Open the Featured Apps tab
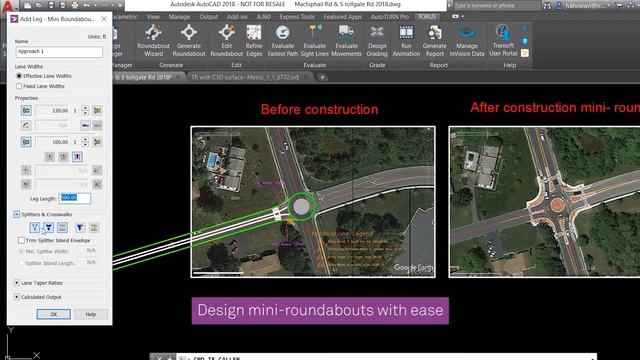This screenshot has height=360, width=640. point(342,17)
